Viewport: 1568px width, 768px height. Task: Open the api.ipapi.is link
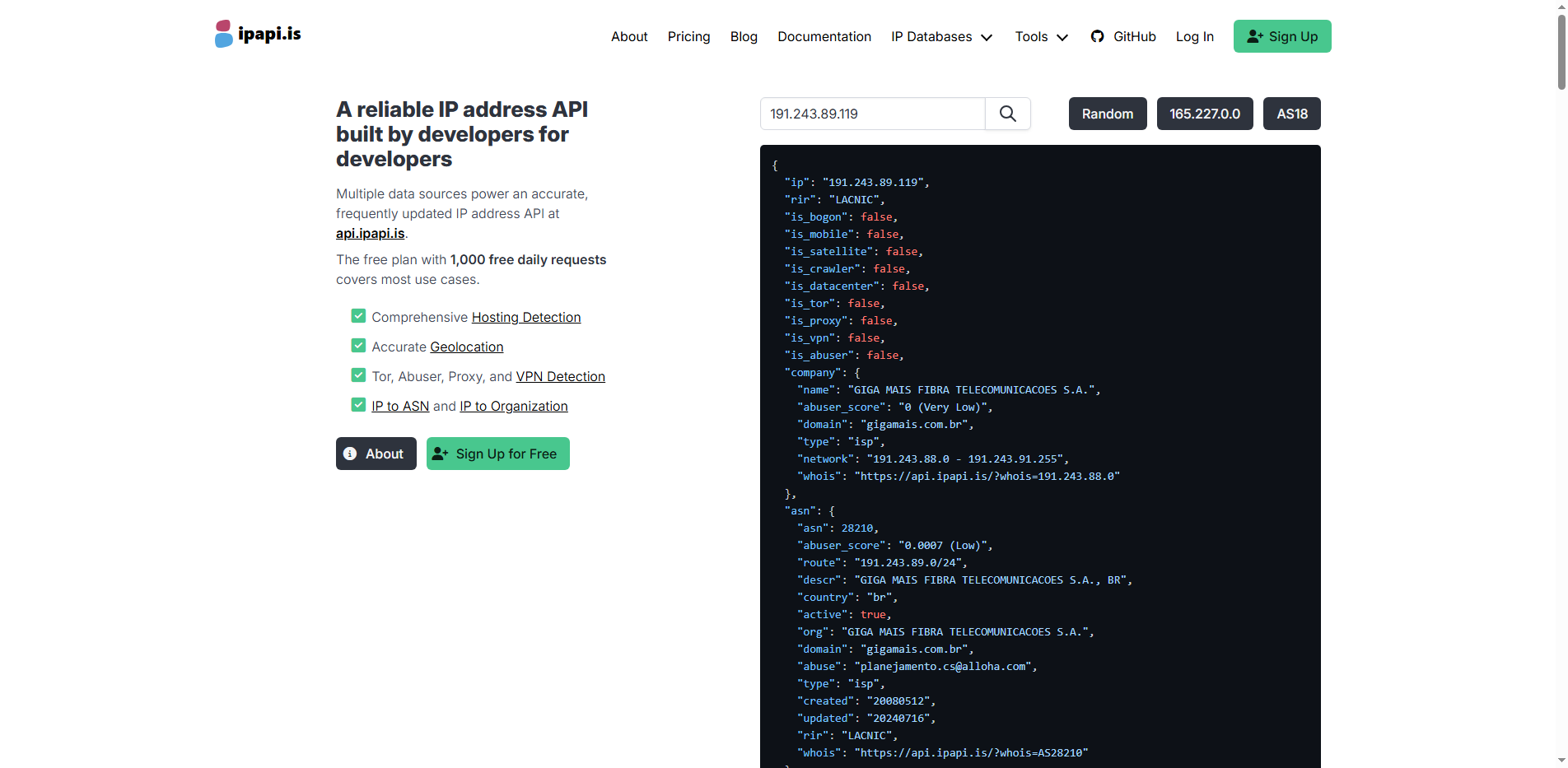369,233
